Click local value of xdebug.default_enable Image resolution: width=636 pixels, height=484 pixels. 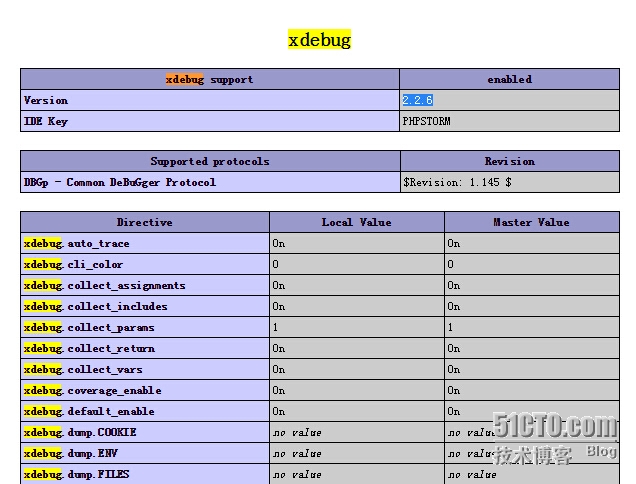[279, 411]
